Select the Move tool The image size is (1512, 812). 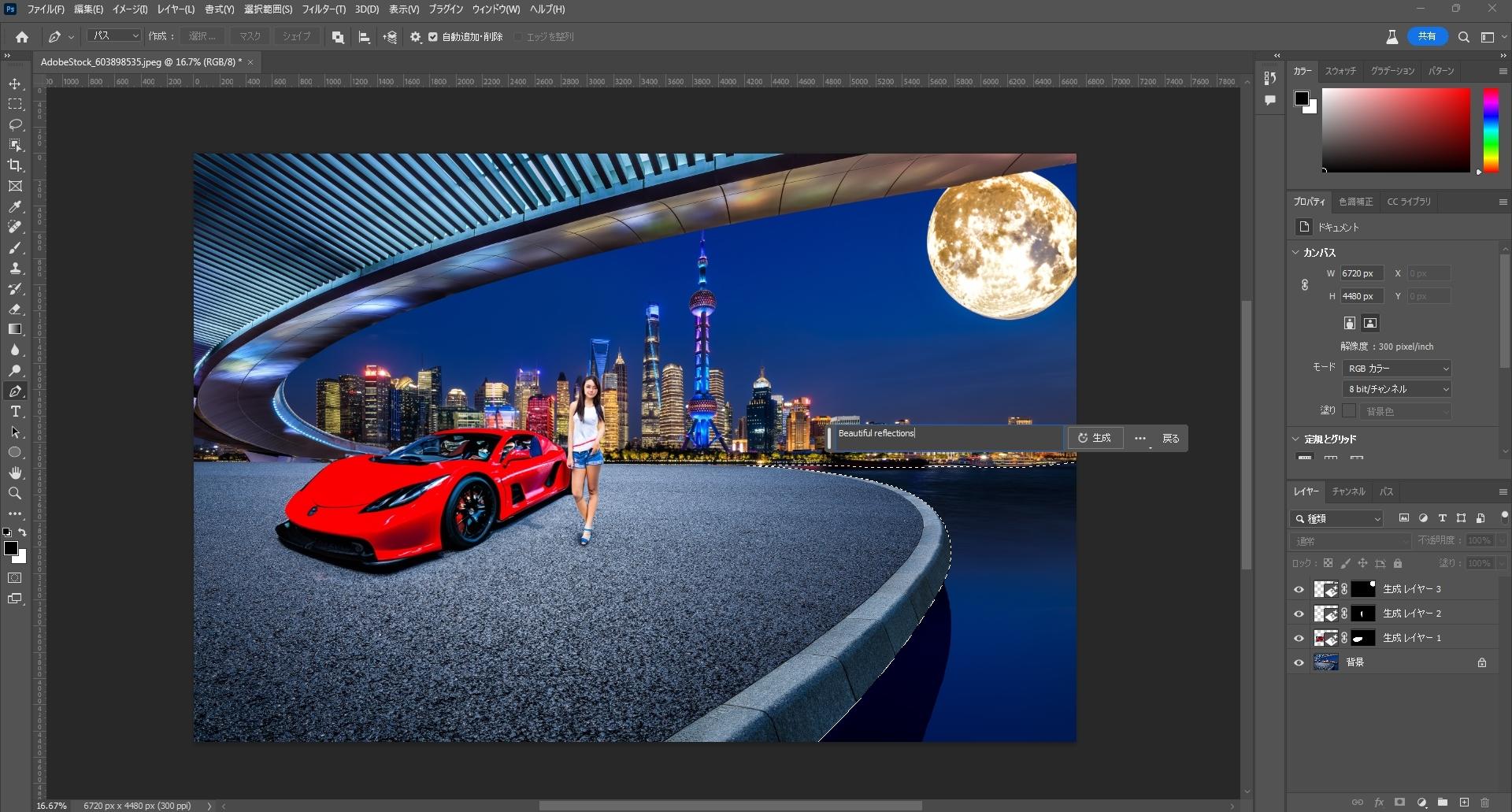[x=15, y=83]
